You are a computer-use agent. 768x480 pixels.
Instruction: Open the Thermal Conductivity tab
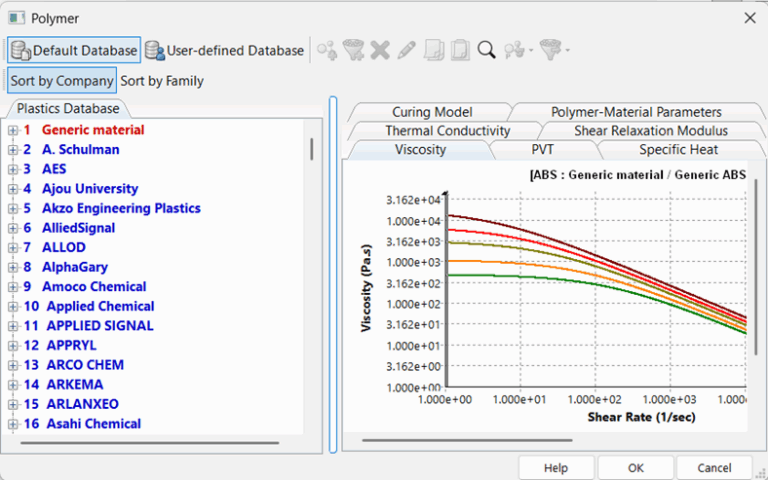click(x=448, y=131)
